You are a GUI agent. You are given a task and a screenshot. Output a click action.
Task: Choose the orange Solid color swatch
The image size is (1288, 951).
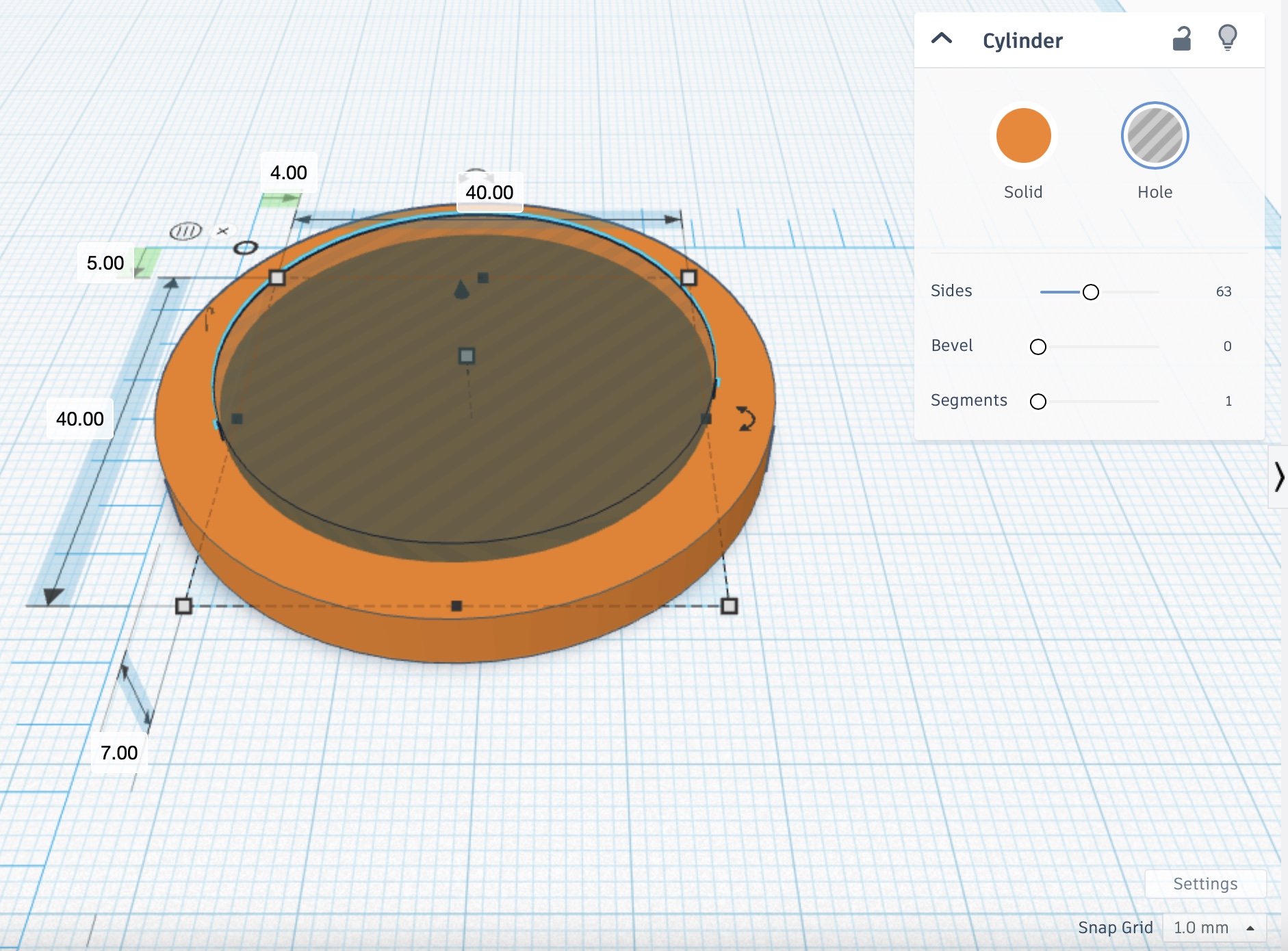click(x=1022, y=136)
